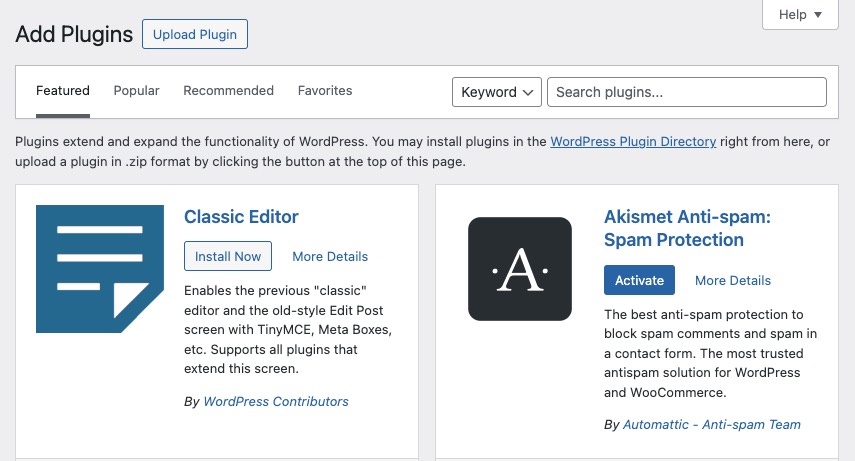
Task: View More Details for Akismet
Action: pyautogui.click(x=733, y=280)
